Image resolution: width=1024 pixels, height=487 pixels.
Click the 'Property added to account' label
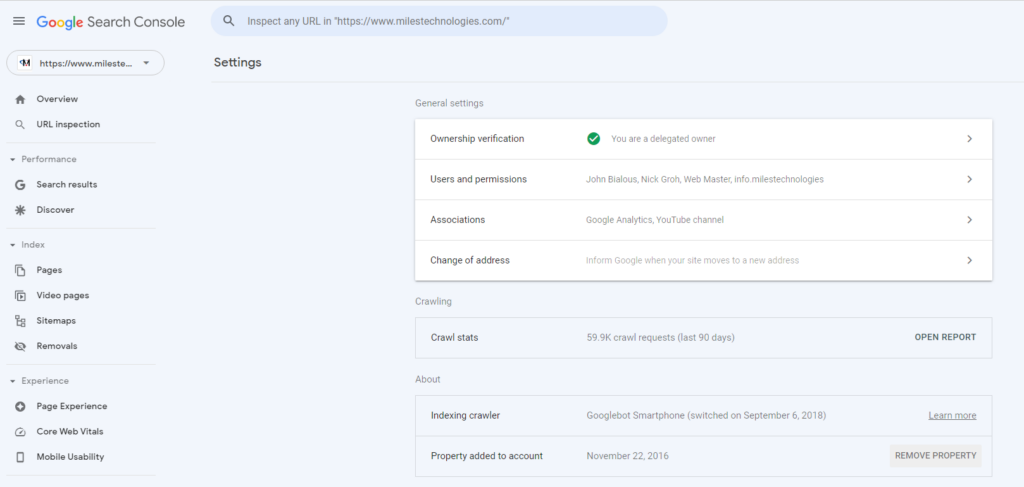(487, 456)
